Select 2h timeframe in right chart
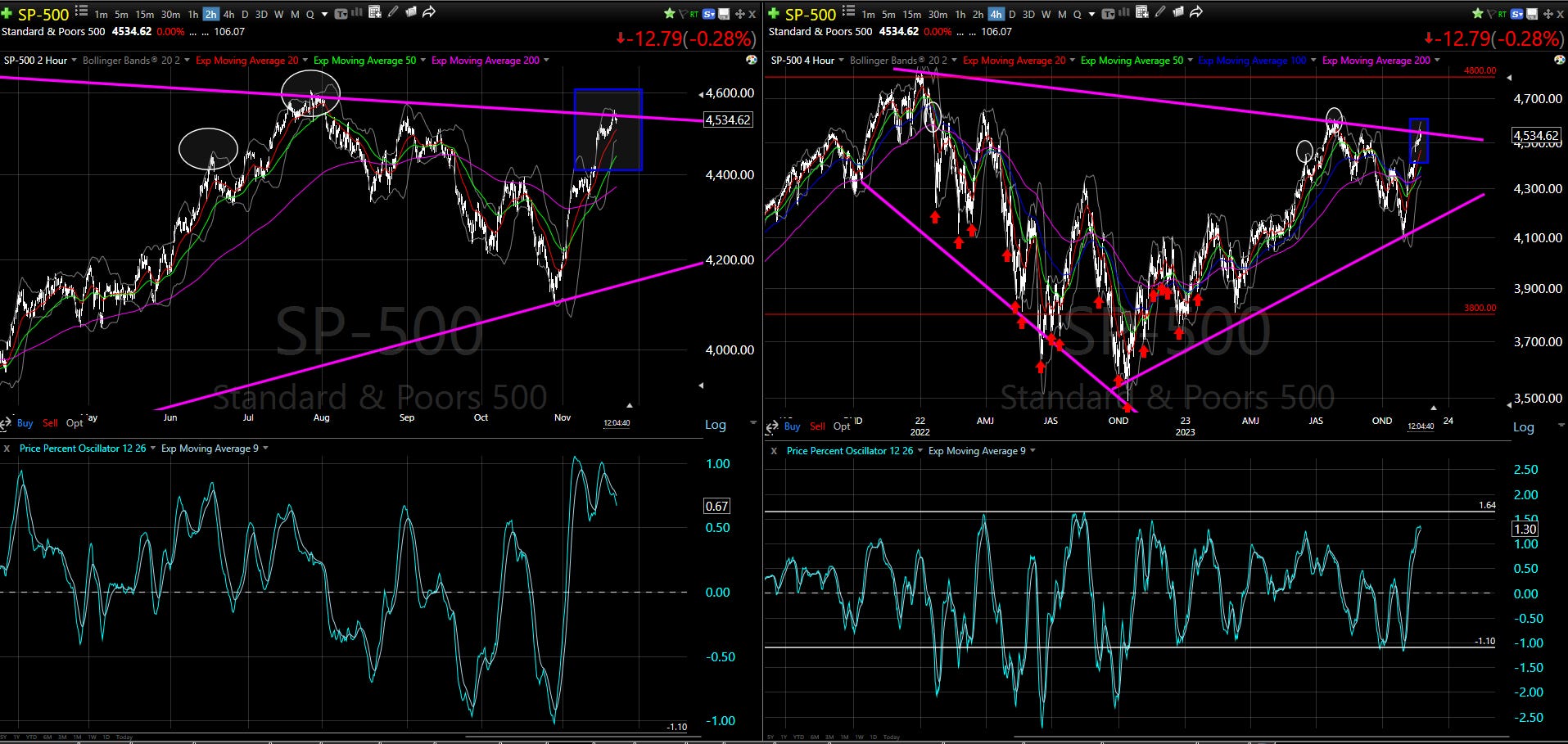 point(978,15)
